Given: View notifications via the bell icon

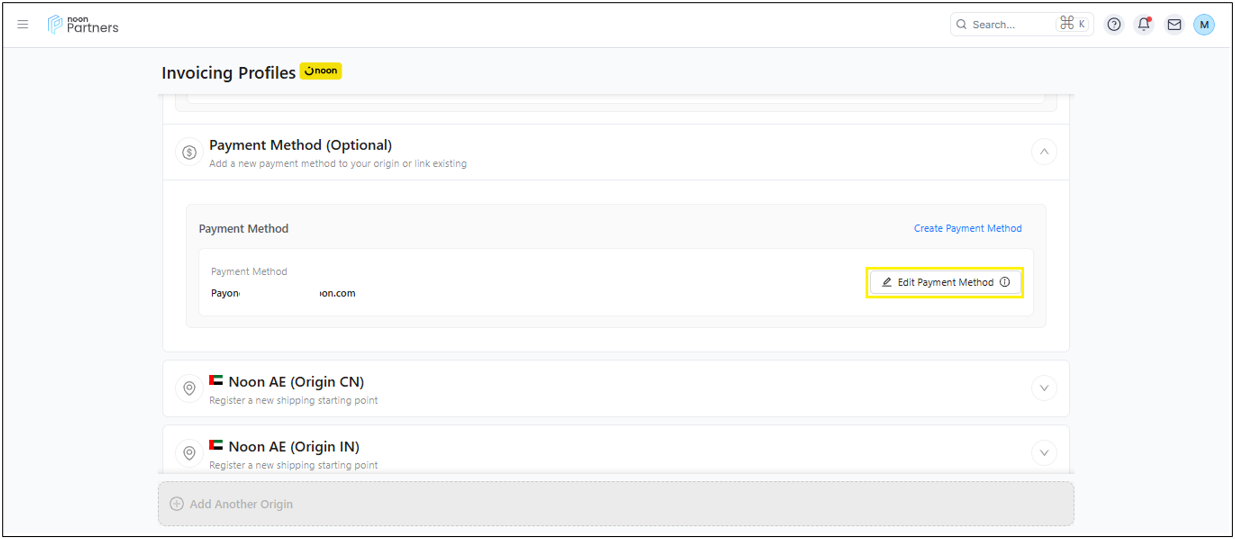Looking at the screenshot, I should (1144, 25).
